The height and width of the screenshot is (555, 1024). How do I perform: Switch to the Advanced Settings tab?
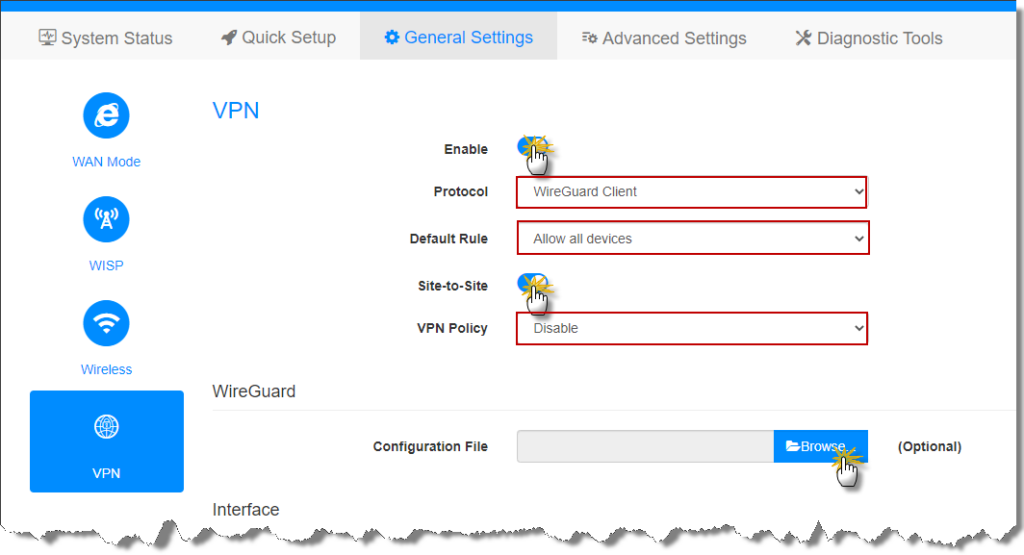pos(664,38)
